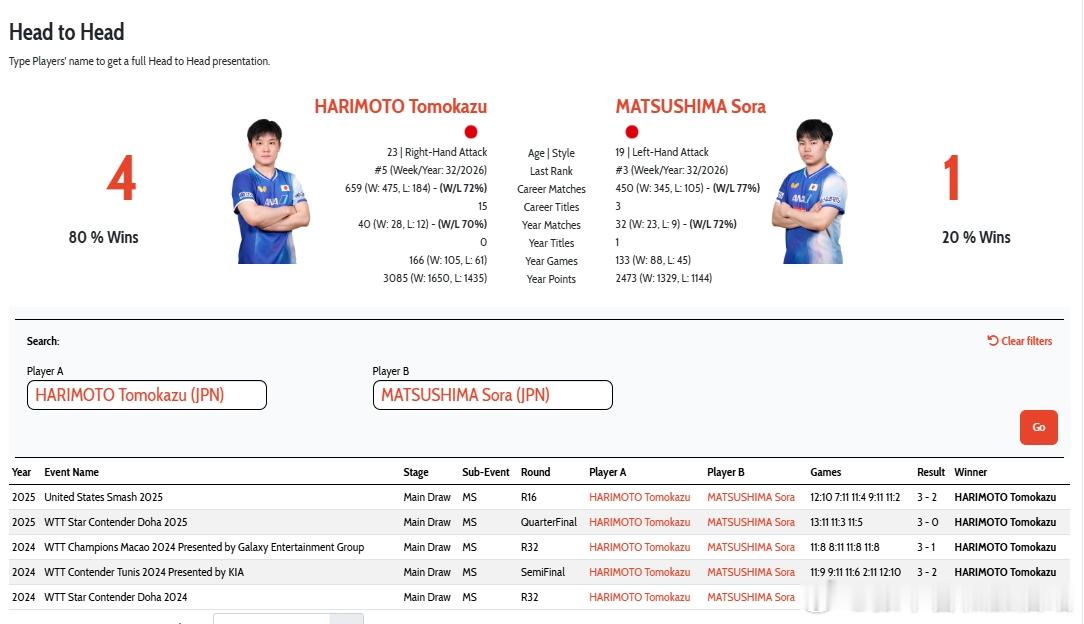The height and width of the screenshot is (624, 1084).
Task: Sort by Sub-Event column header
Action: pos(485,472)
